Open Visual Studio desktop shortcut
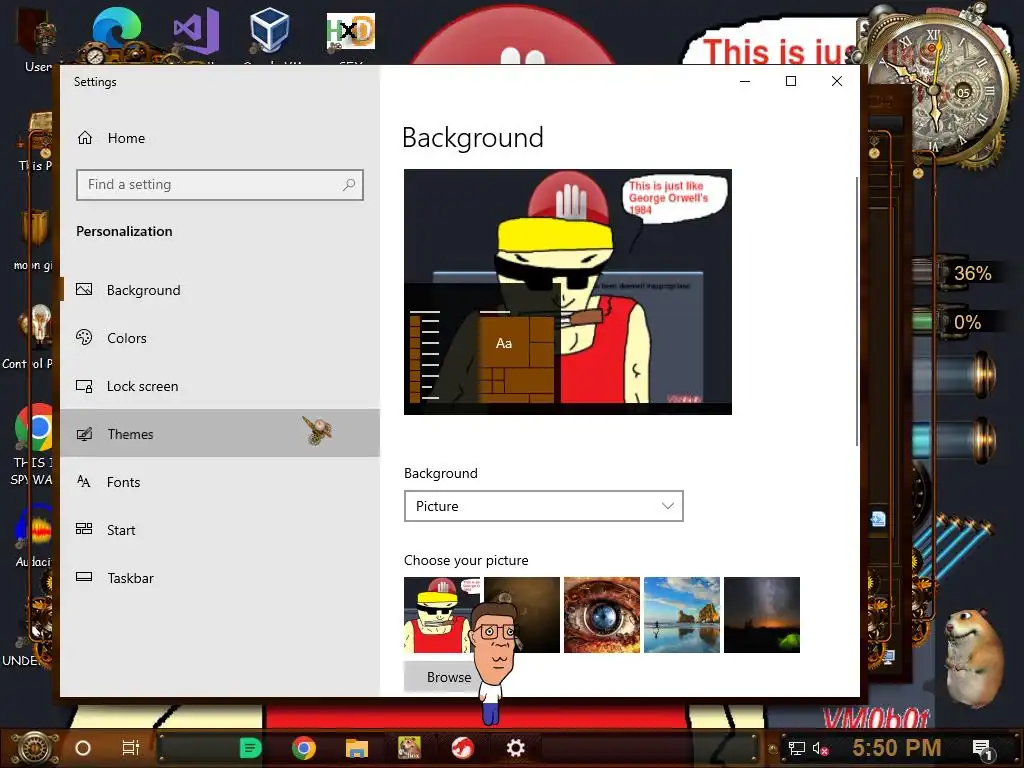 196,31
